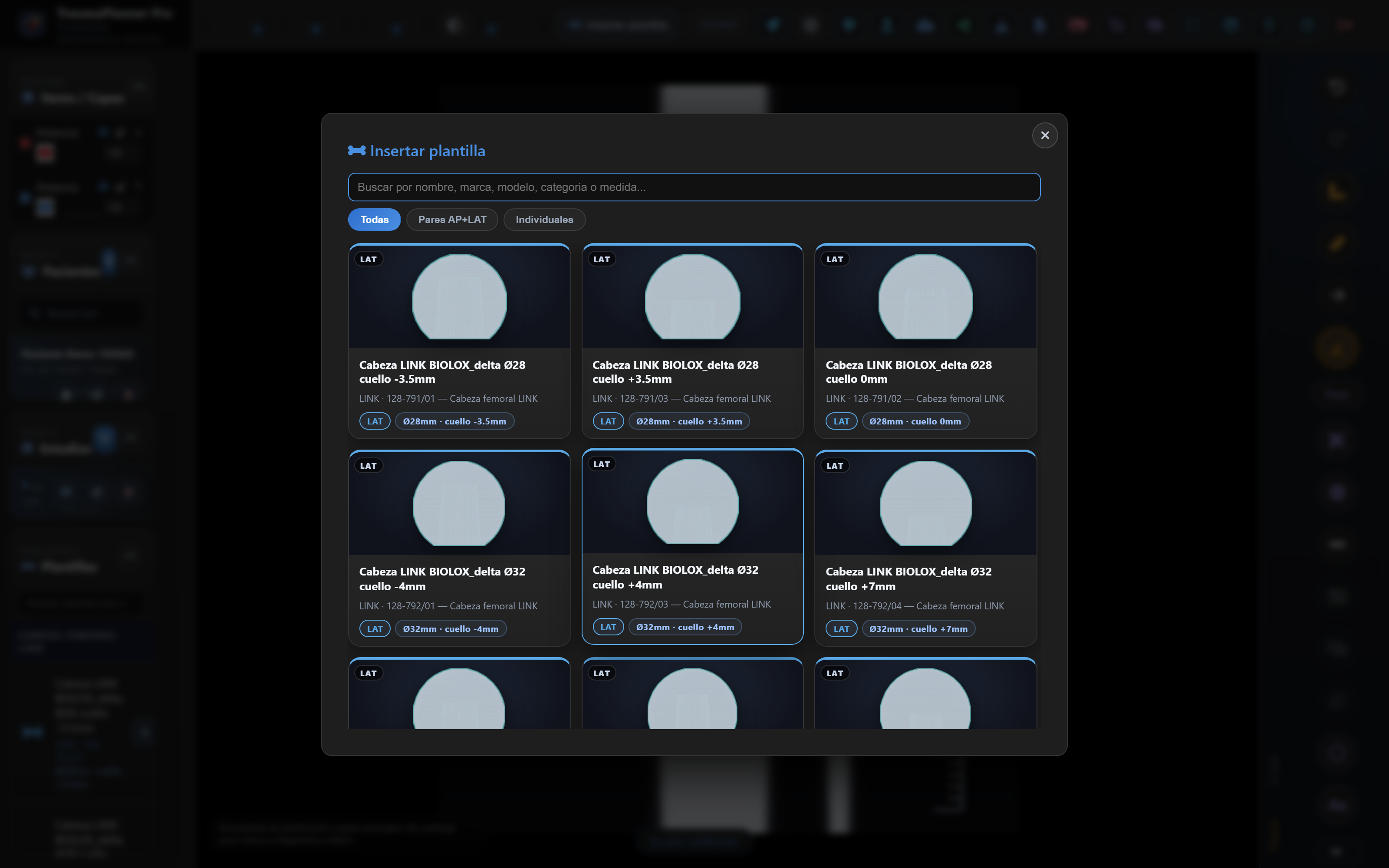Click the reference line LINK · 128-791/01

click(448, 398)
